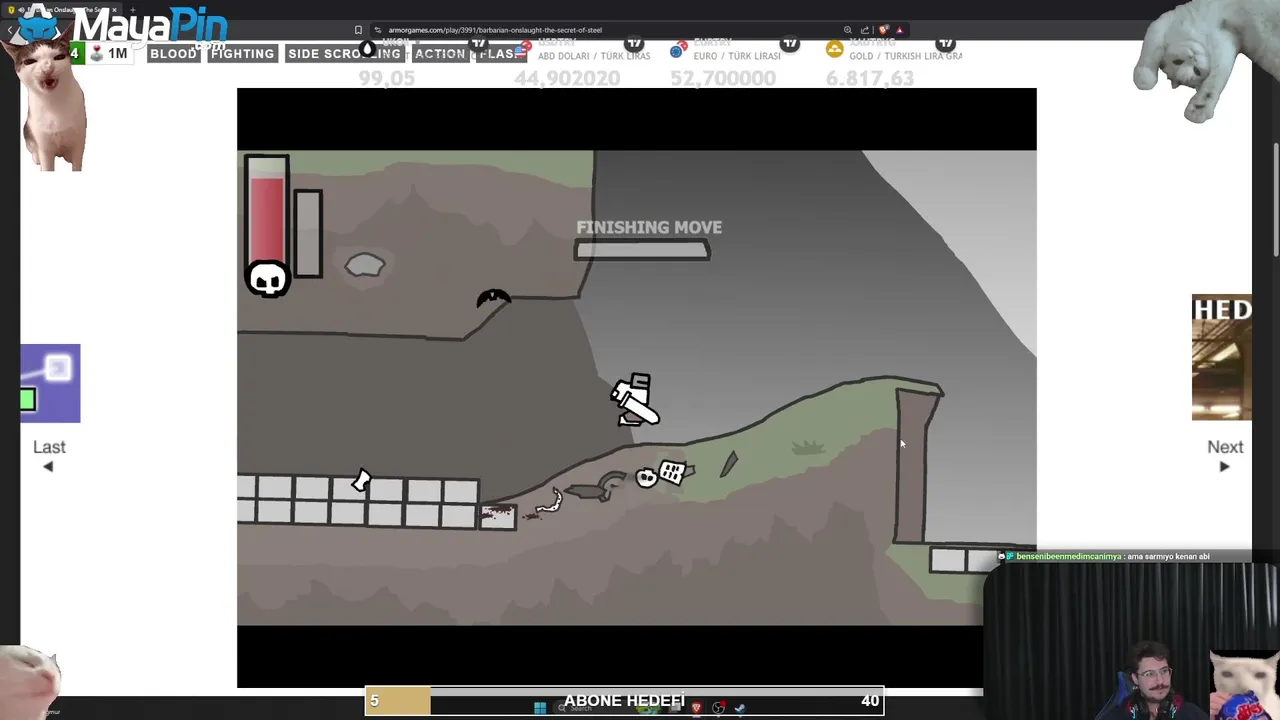Click the zoom magnifier icon in the address bar
This screenshot has width=1280, height=720.
848,30
